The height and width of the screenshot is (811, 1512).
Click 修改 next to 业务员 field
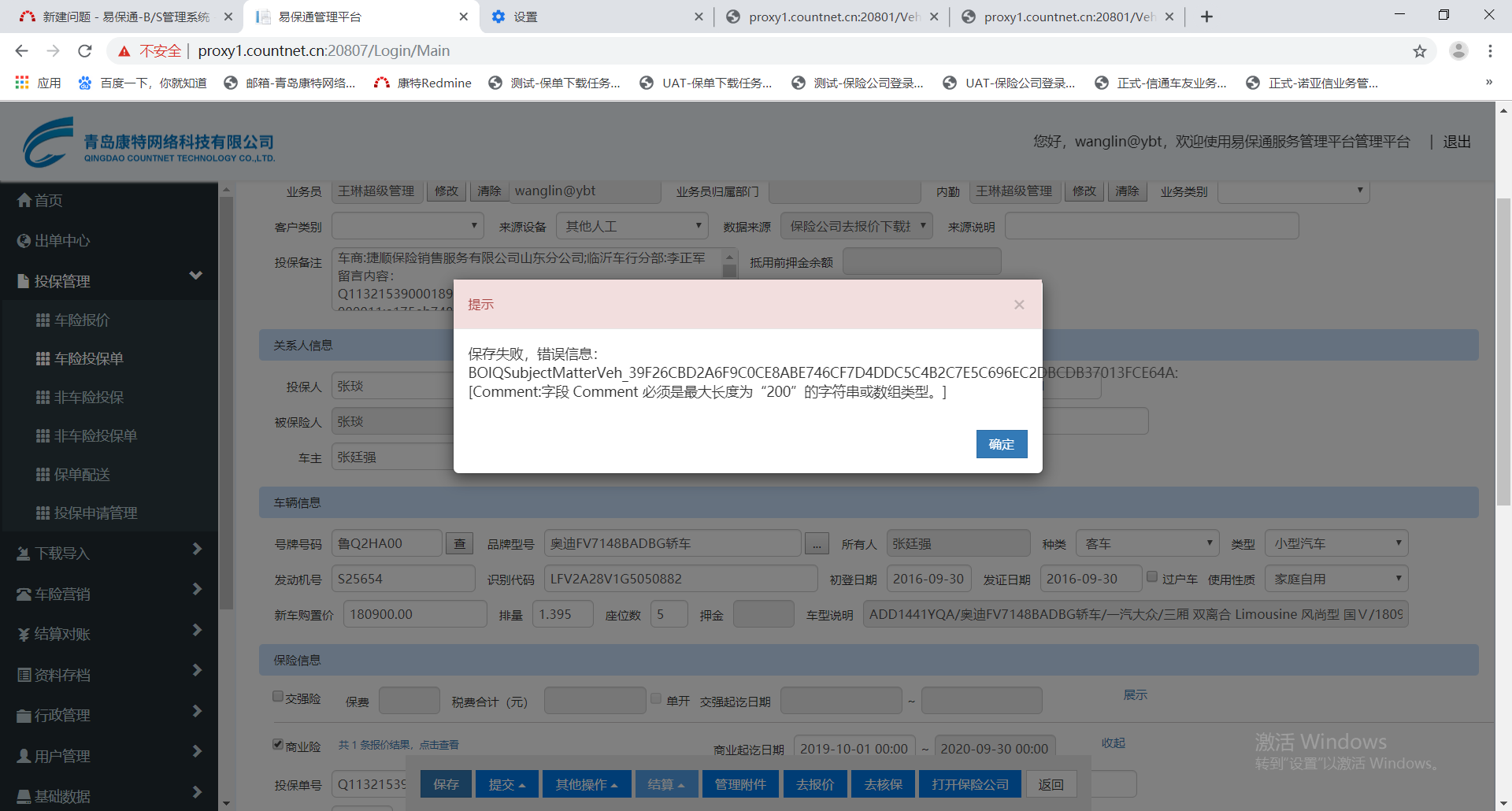pyautogui.click(x=447, y=191)
